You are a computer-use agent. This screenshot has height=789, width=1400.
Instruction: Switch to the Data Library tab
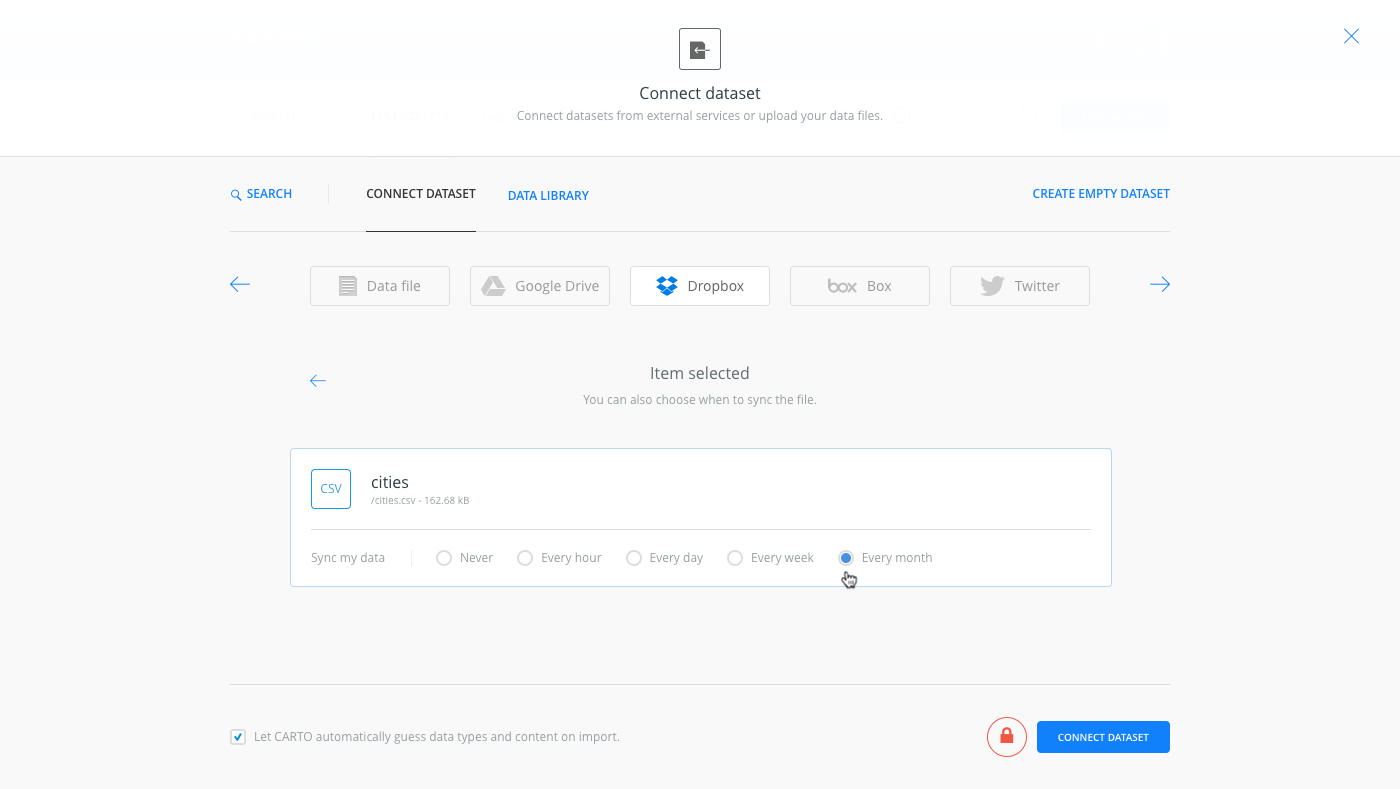click(548, 196)
